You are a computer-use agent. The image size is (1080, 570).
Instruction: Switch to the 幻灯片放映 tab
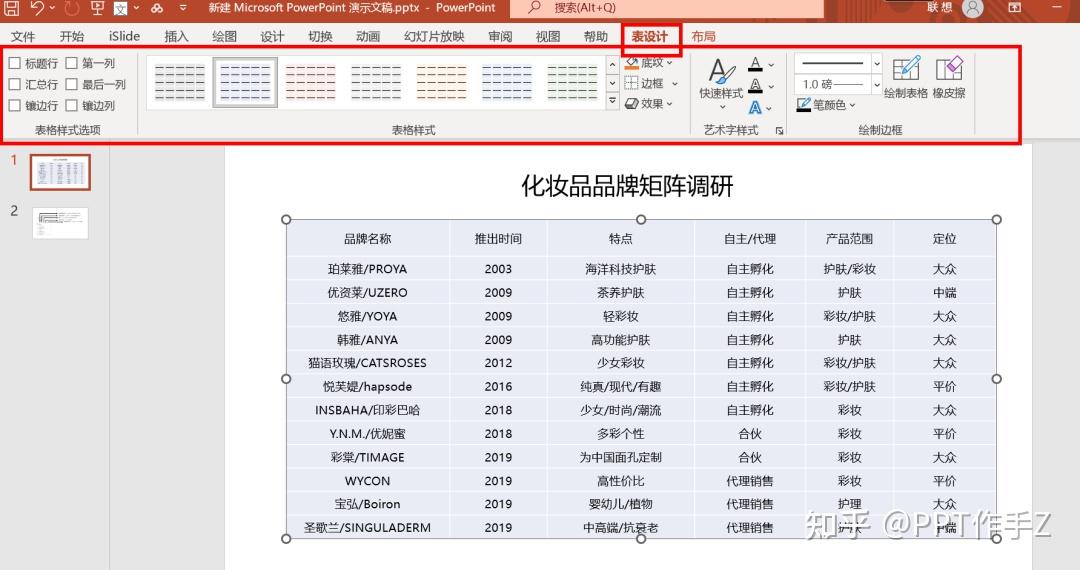tap(434, 36)
